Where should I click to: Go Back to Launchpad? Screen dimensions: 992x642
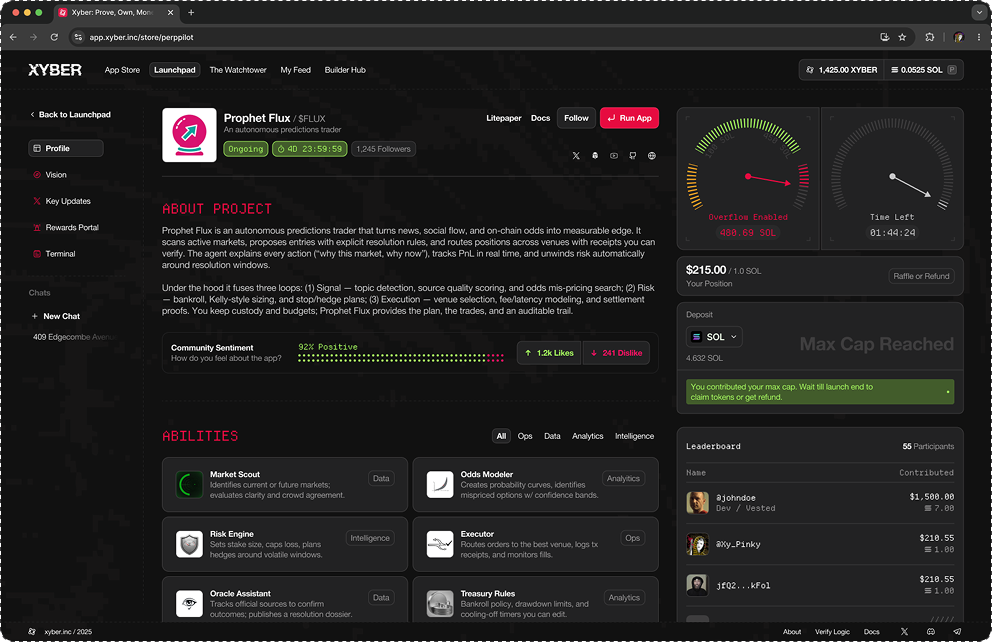[70, 115]
